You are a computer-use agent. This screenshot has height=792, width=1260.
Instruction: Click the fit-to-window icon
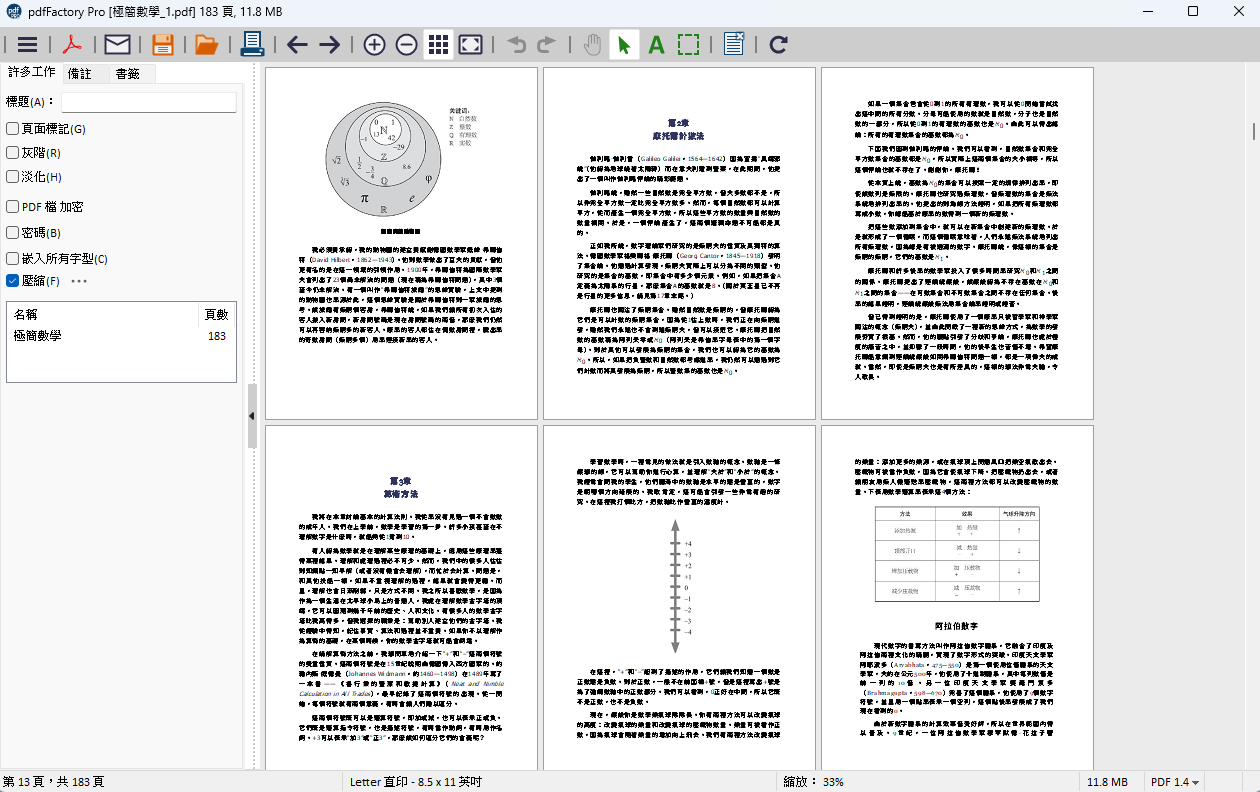471,44
